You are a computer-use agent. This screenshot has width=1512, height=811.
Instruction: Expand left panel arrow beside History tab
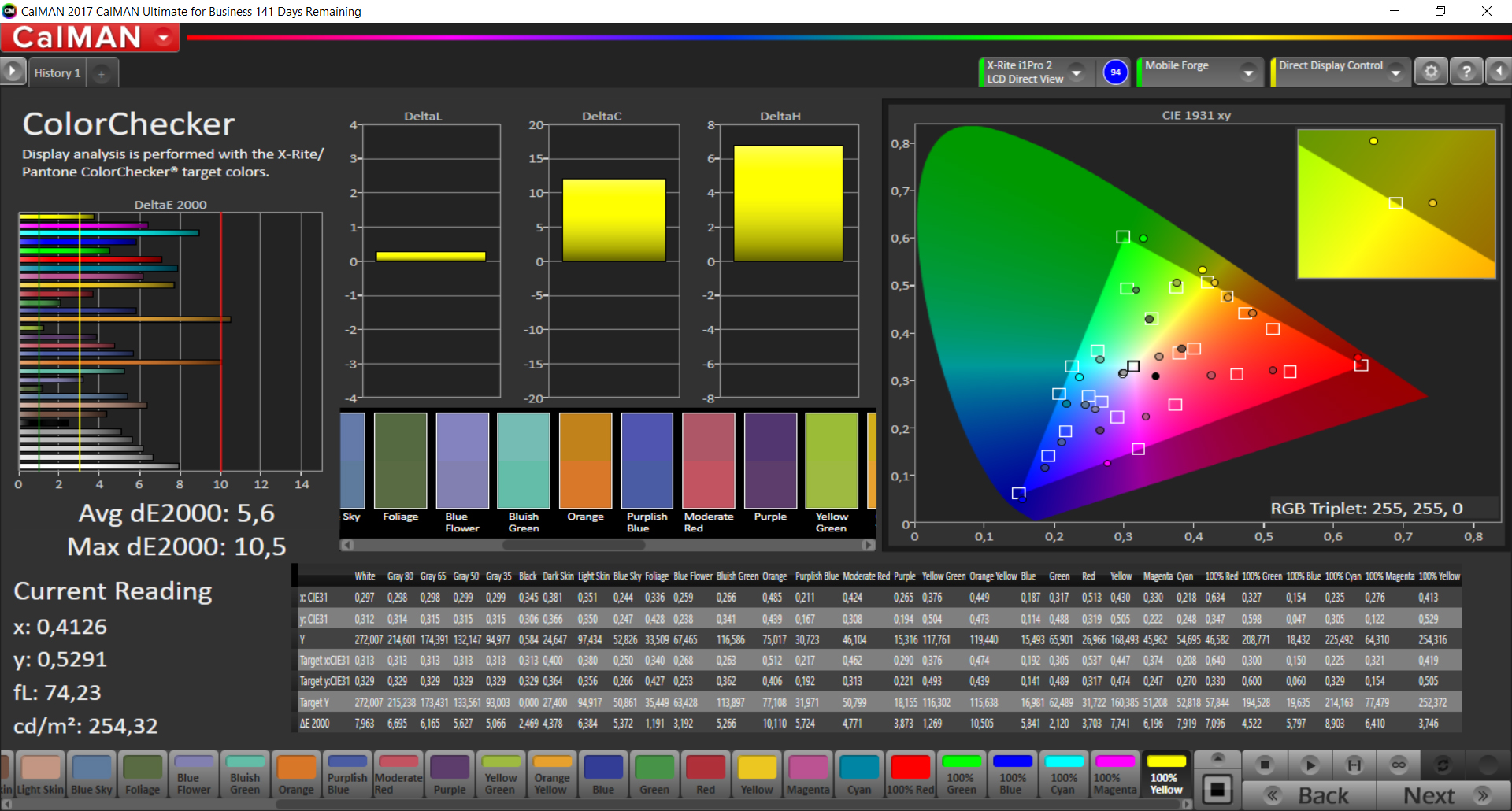coord(13,72)
